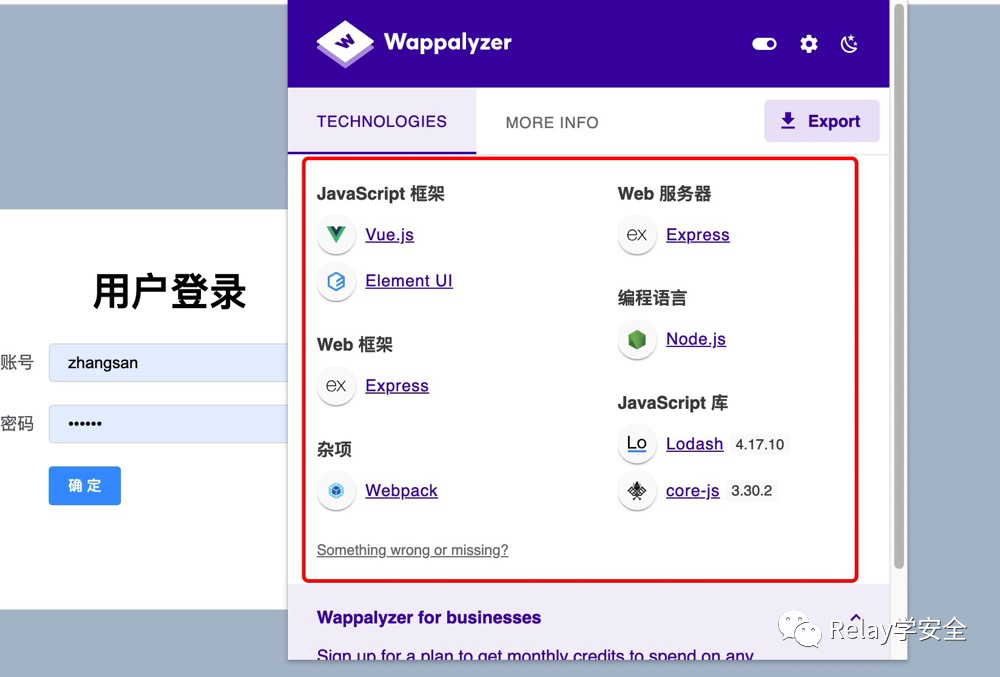Open the Vue.js link
Image resolution: width=1000 pixels, height=677 pixels.
pos(390,235)
